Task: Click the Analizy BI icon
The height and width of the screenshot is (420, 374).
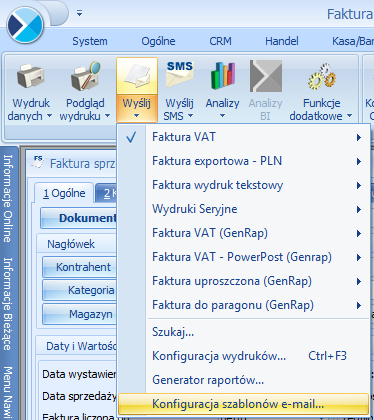Action: coord(266,76)
